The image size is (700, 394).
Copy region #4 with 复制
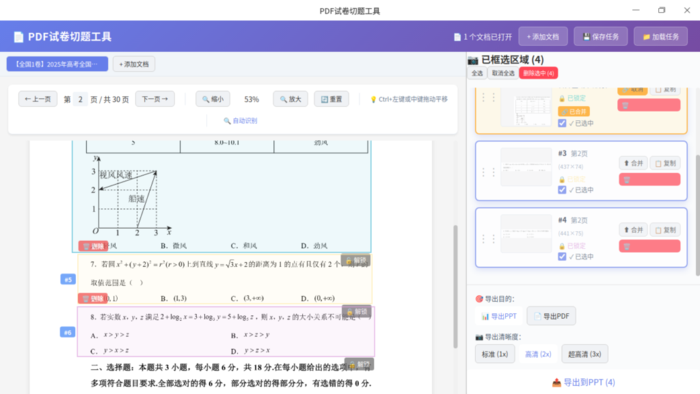coord(665,230)
